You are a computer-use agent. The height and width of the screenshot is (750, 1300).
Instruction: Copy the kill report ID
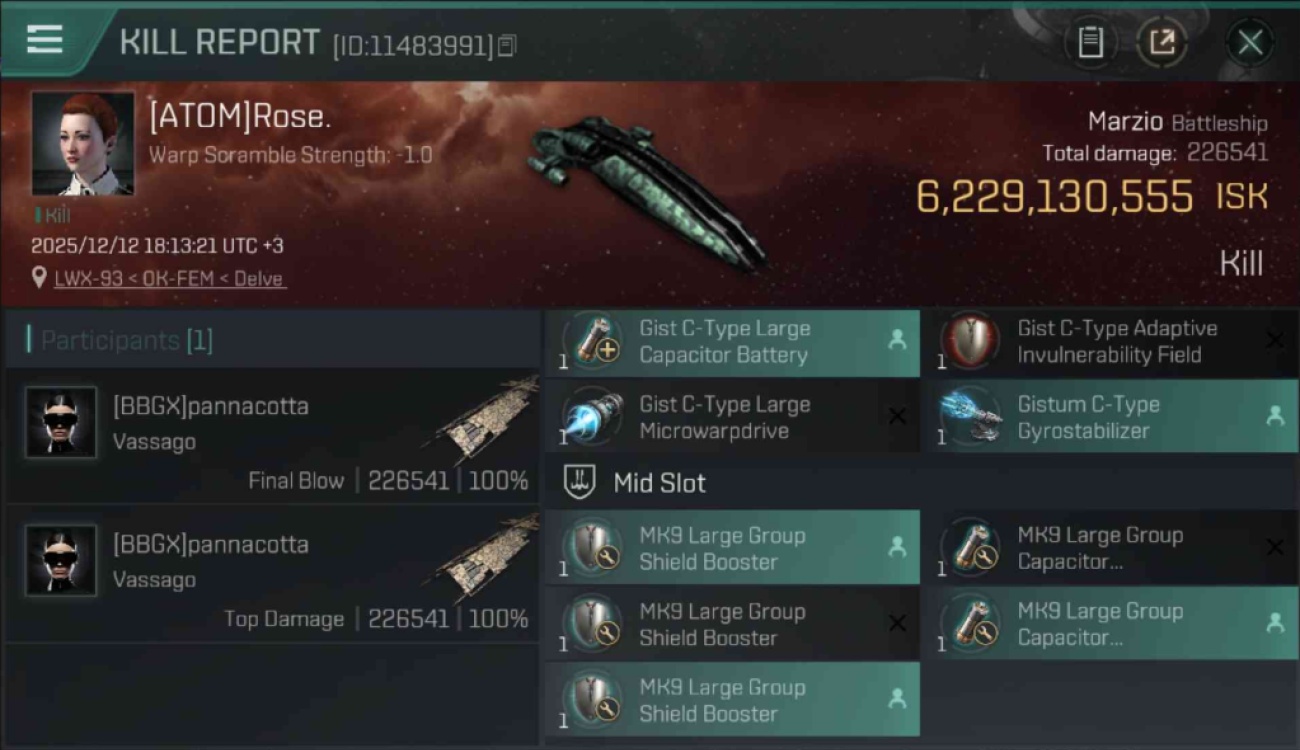507,45
